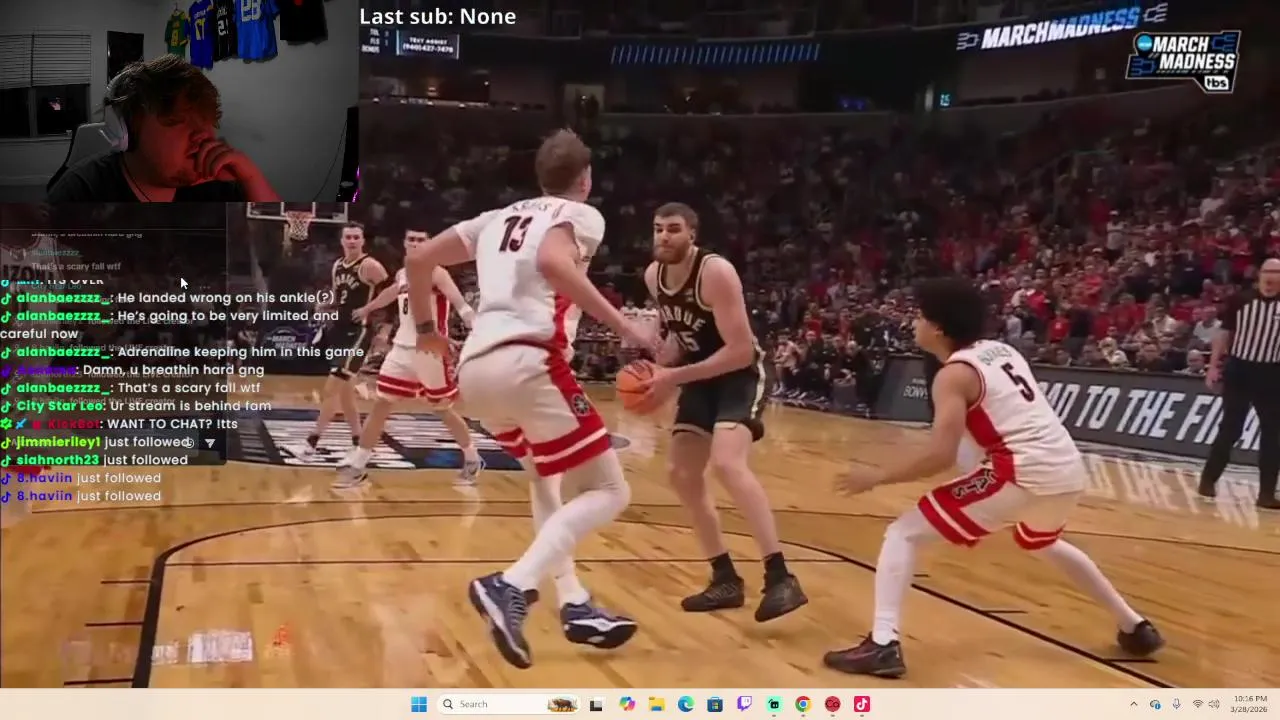Click the taskbar Search box

pyautogui.click(x=510, y=704)
